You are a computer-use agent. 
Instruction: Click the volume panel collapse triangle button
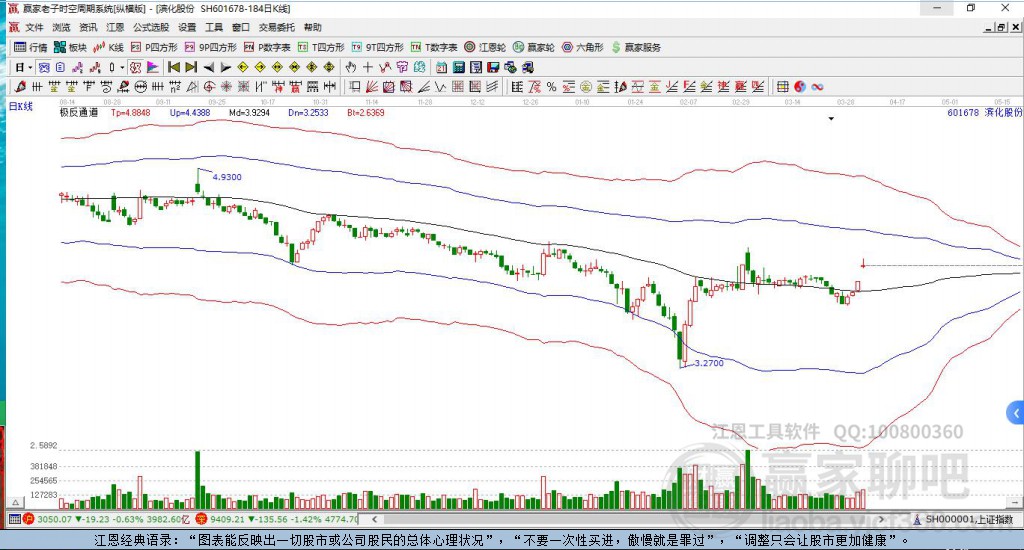tap(16, 502)
